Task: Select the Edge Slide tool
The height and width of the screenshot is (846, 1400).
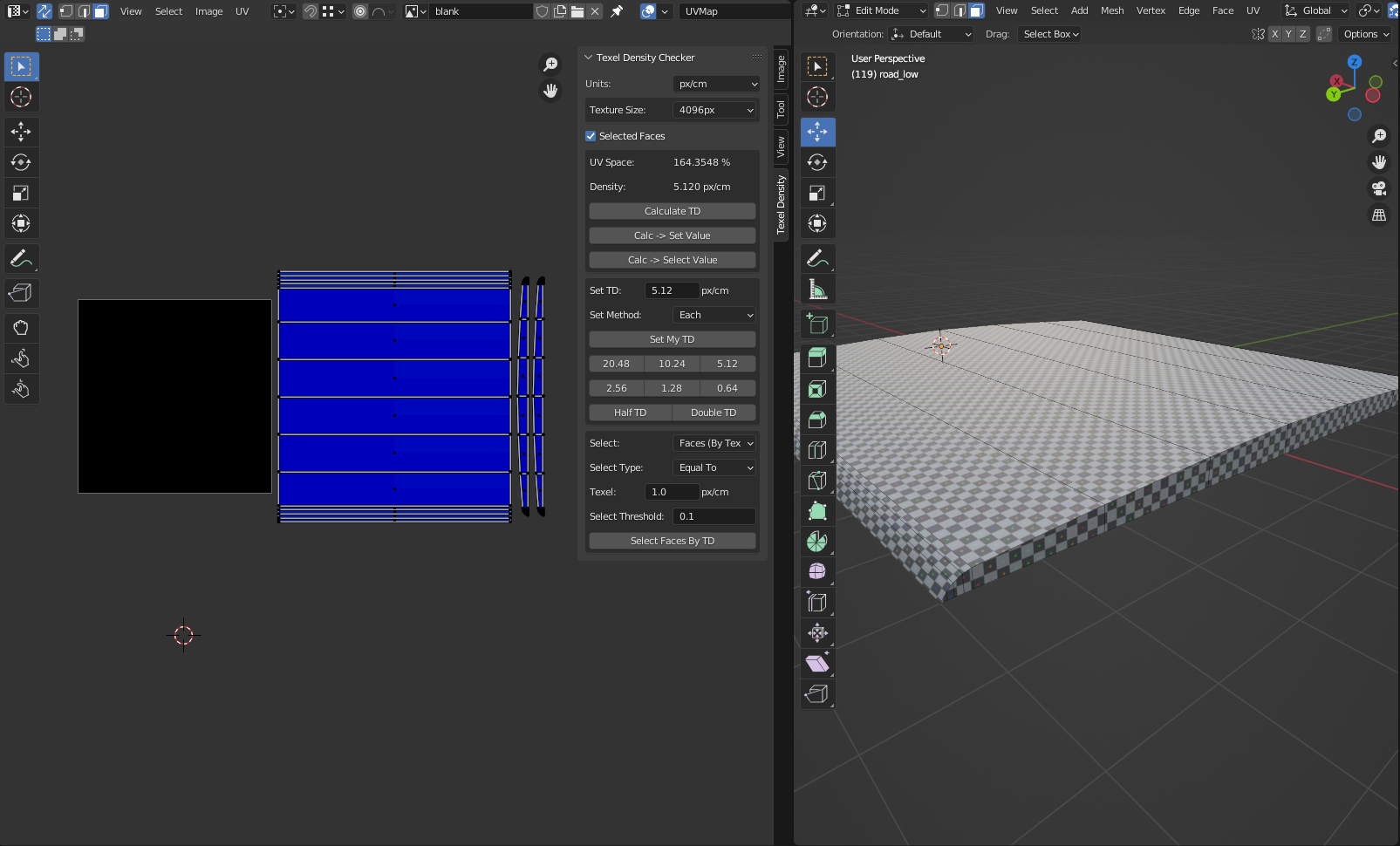Action: pos(817,603)
